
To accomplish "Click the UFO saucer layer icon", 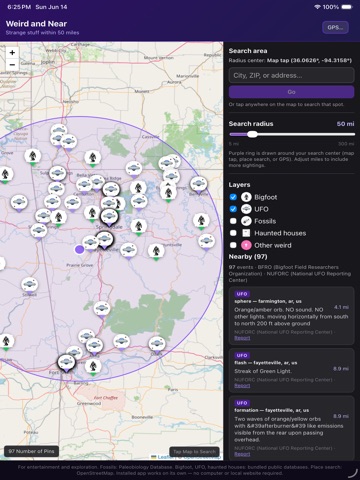I will pyautogui.click(x=246, y=209).
